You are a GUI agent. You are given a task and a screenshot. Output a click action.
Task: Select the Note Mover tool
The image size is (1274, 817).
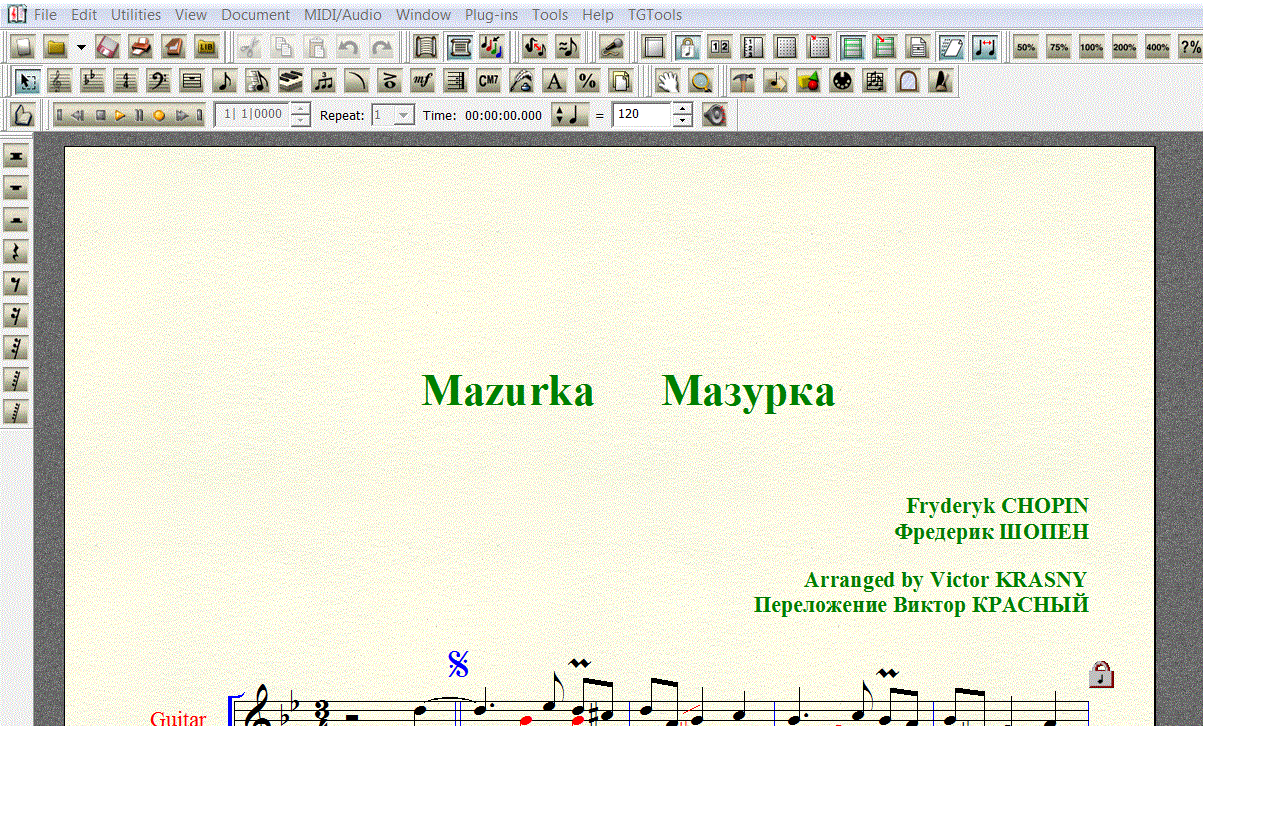pyautogui.click(x=776, y=81)
